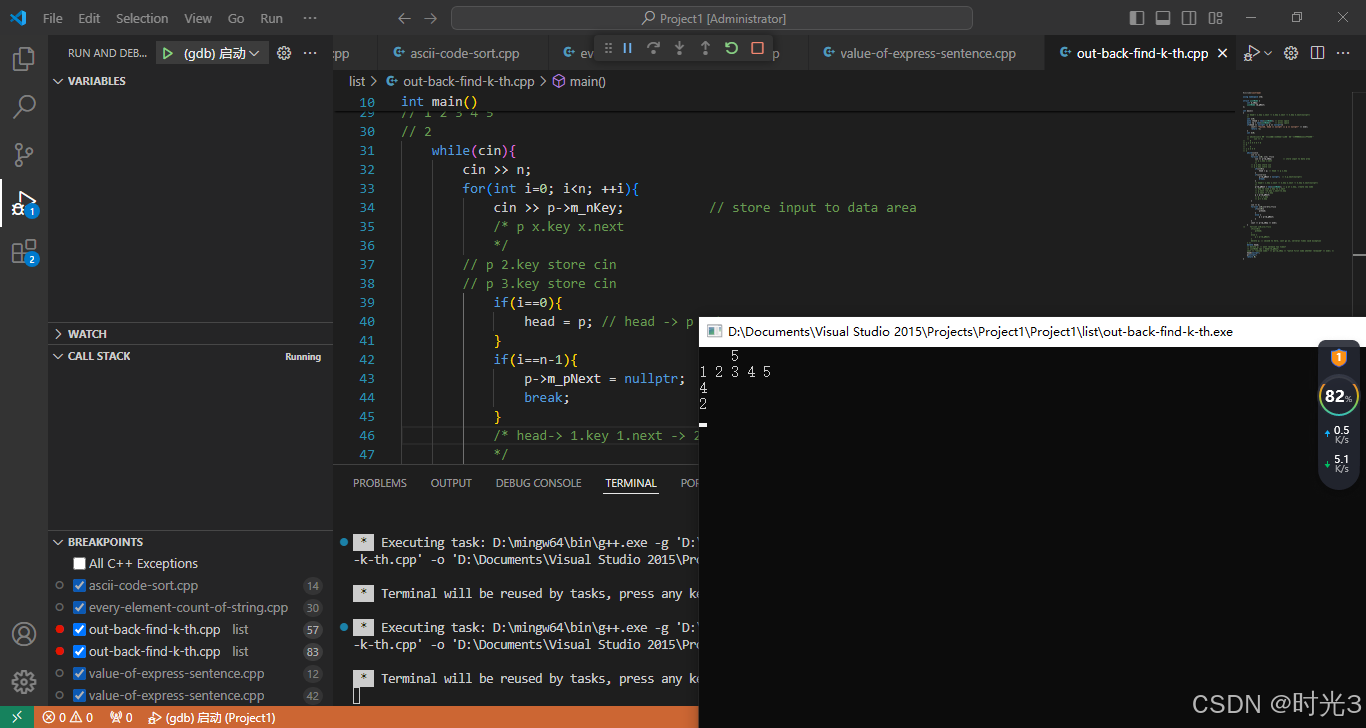Open the Selection menu
1366x728 pixels.
click(x=142, y=18)
